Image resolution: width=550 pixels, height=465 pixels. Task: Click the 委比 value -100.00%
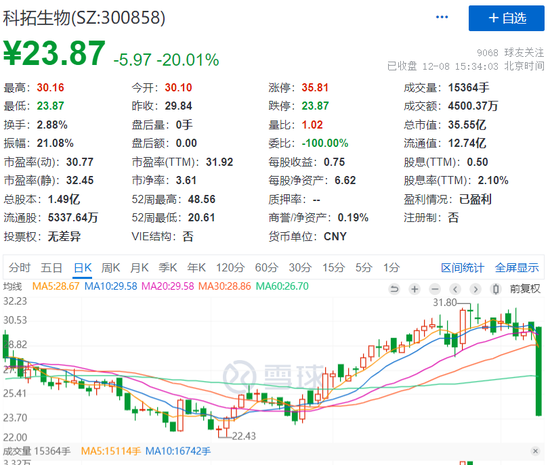325,143
